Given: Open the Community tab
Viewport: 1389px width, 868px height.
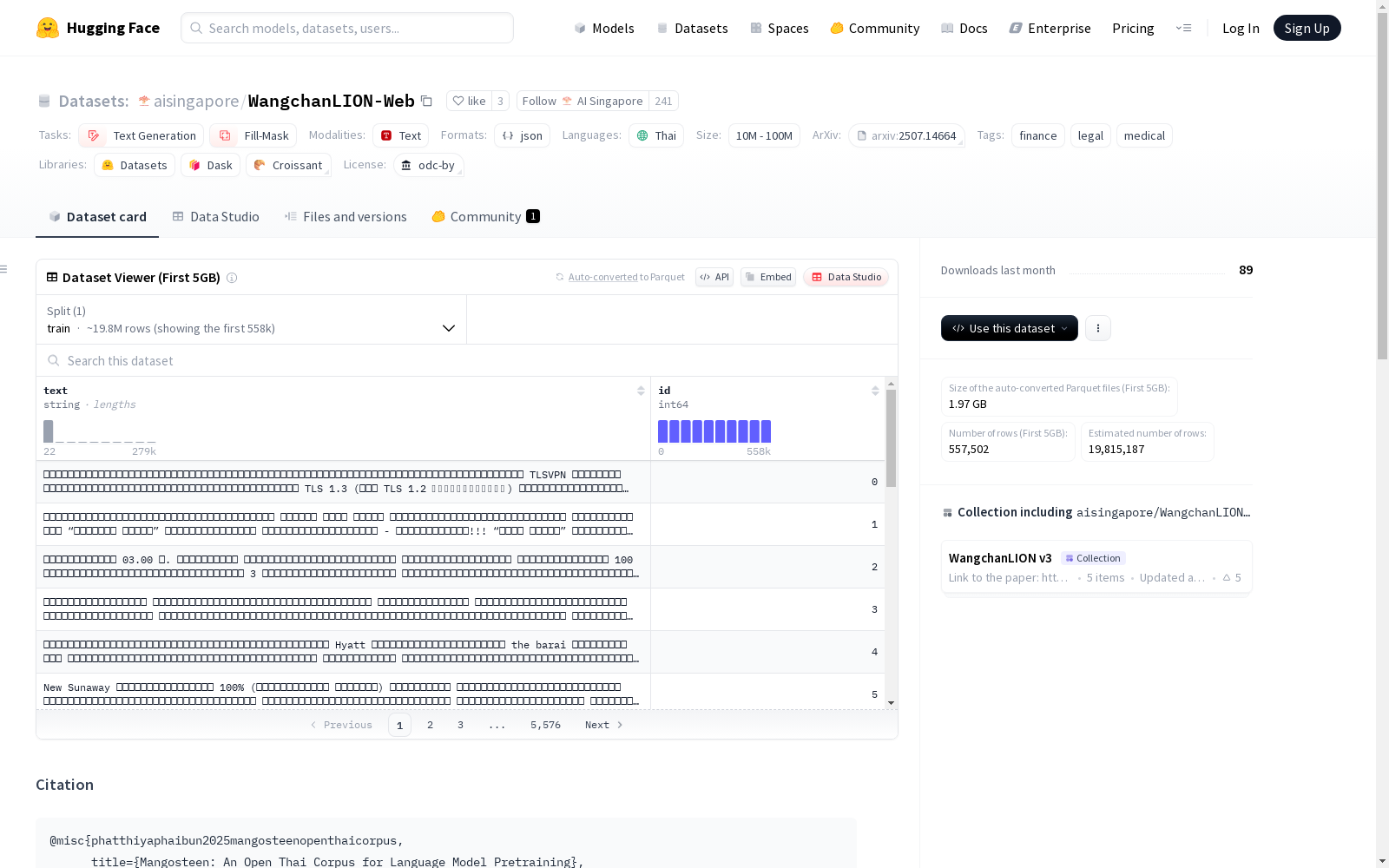Looking at the screenshot, I should (485, 217).
